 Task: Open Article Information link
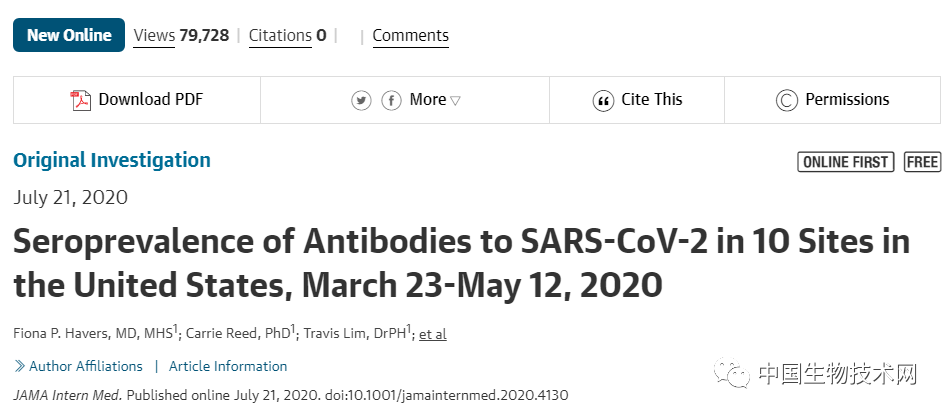tap(228, 366)
